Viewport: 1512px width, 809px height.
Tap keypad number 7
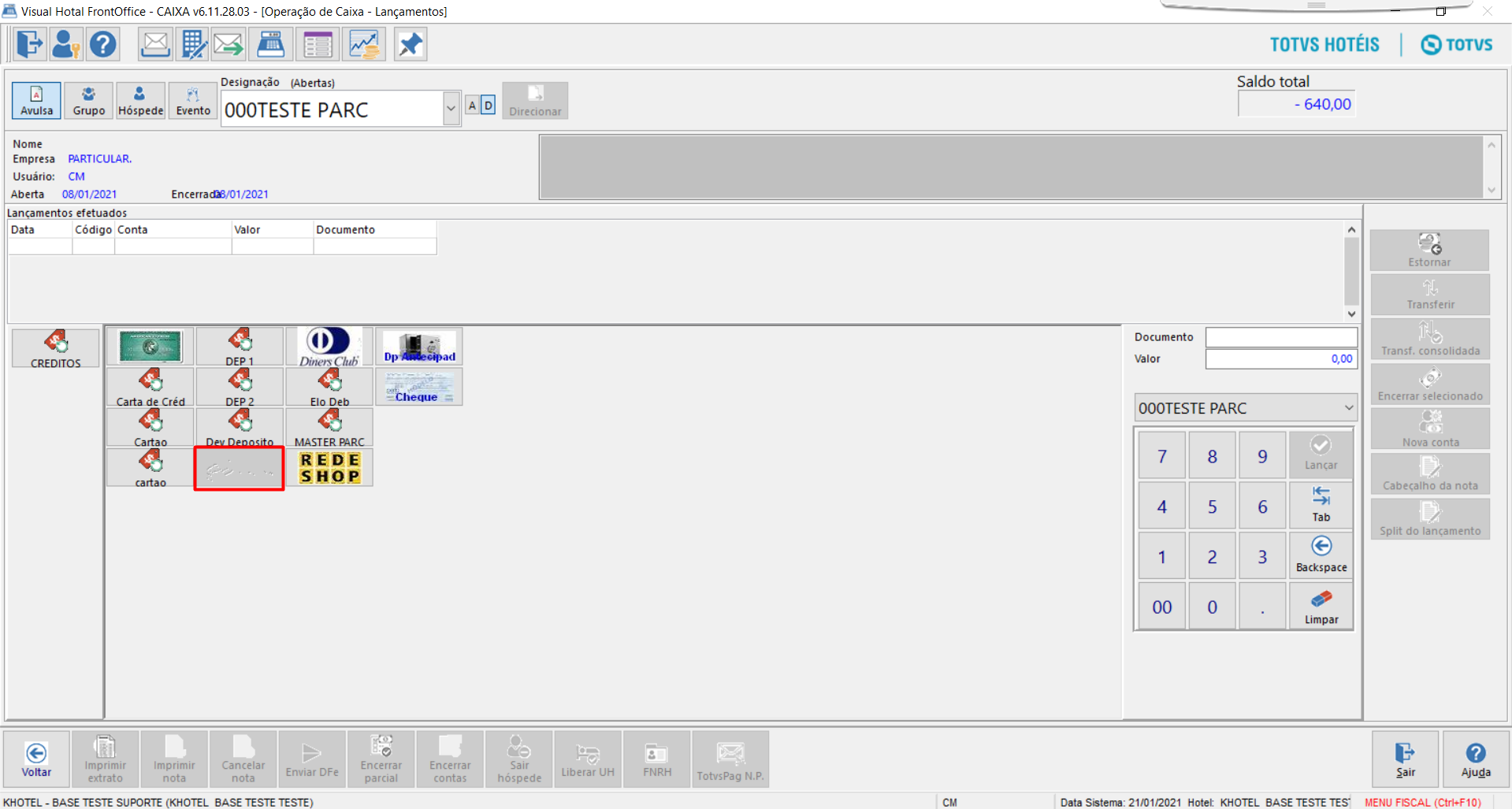pos(1161,456)
